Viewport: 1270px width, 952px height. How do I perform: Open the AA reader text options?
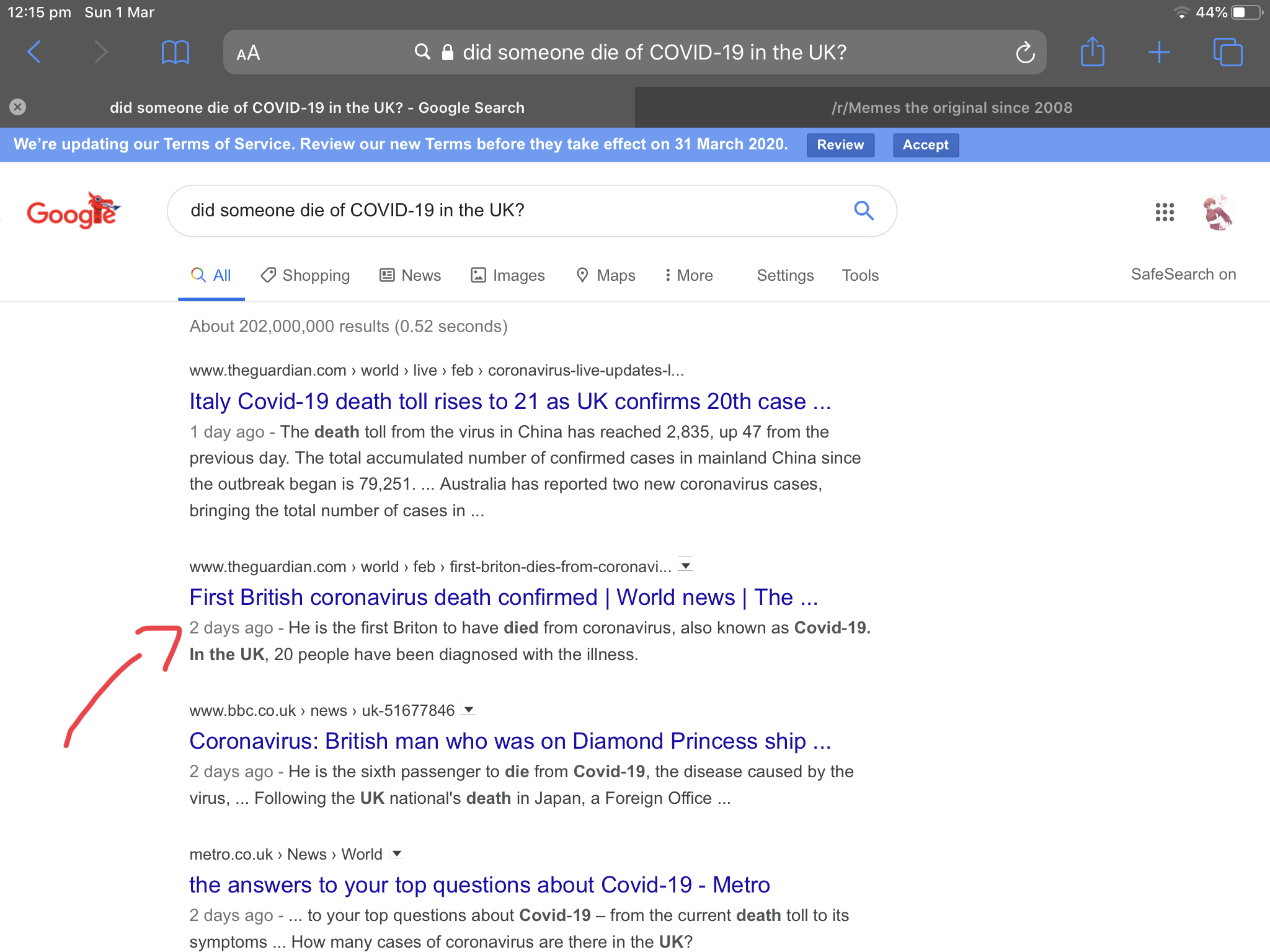click(248, 53)
